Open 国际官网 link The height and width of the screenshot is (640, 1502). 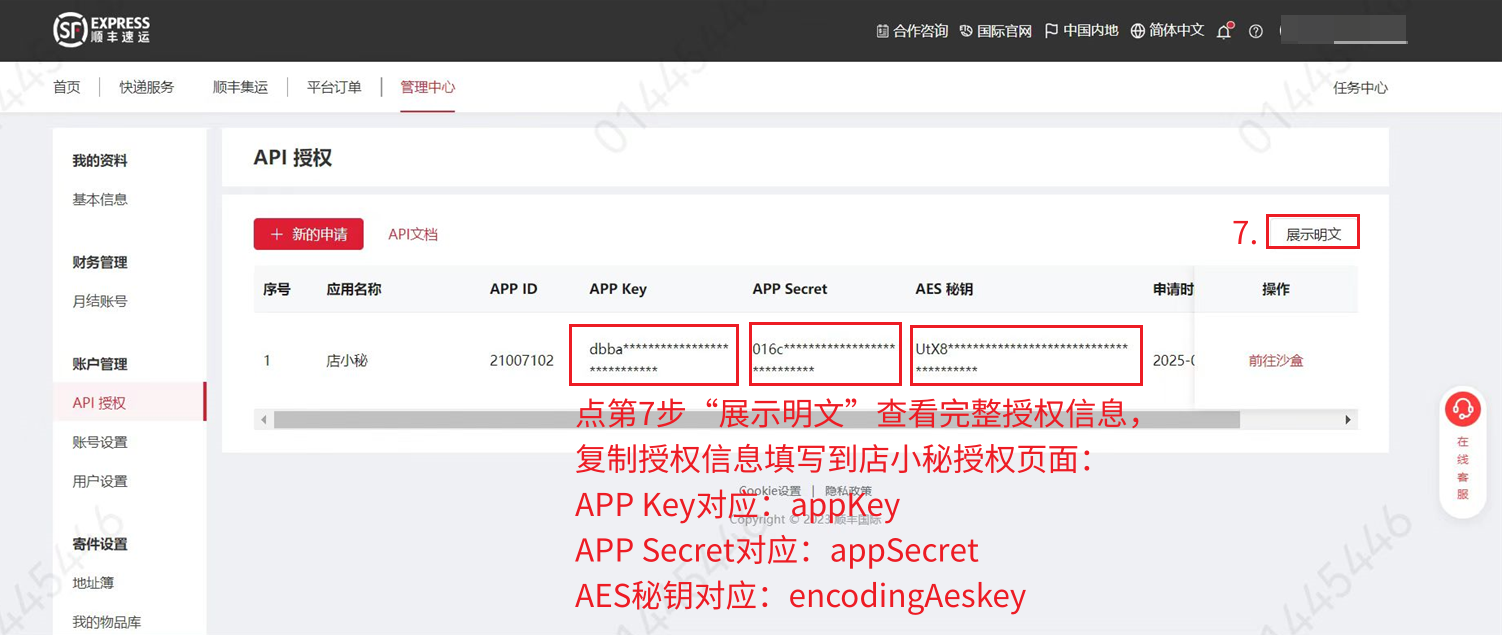[x=996, y=31]
